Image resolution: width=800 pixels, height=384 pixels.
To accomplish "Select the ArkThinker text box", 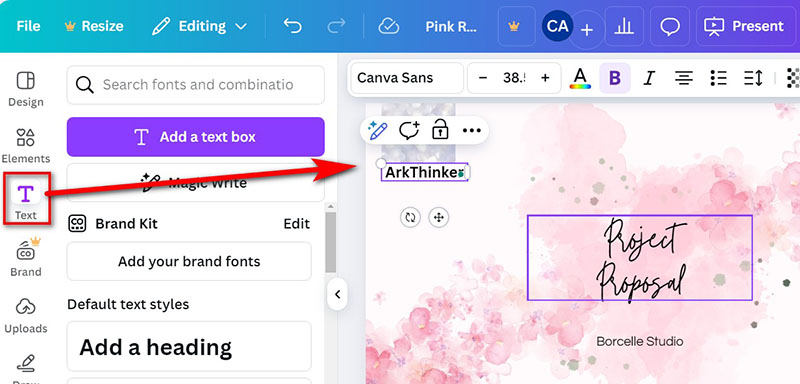I will tap(424, 172).
